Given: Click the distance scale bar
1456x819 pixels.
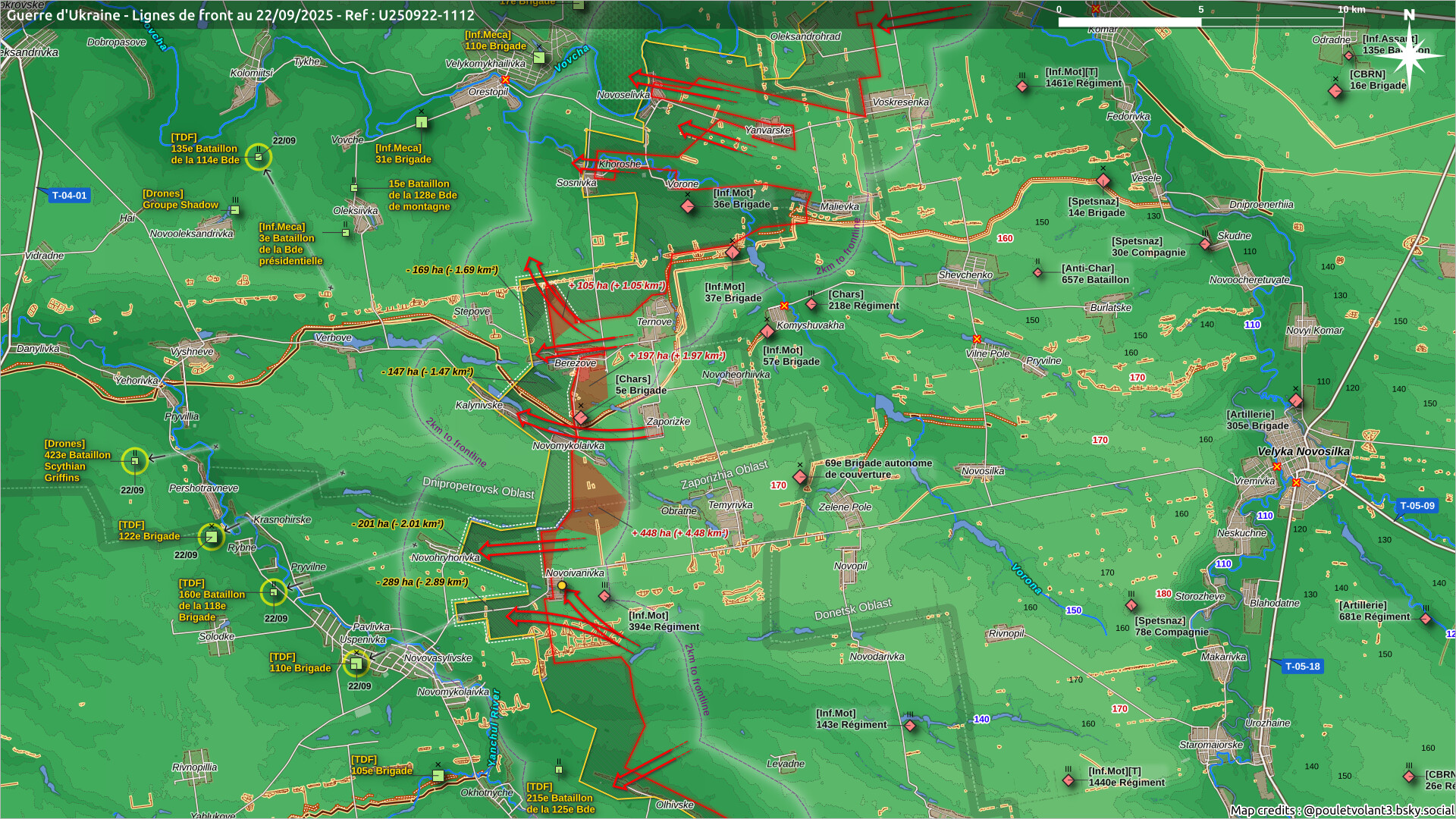Looking at the screenshot, I should pyautogui.click(x=1200, y=22).
